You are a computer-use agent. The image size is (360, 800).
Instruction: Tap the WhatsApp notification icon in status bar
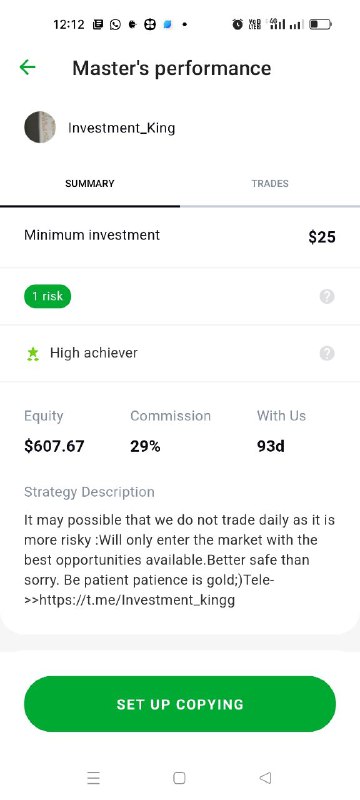tap(116, 24)
